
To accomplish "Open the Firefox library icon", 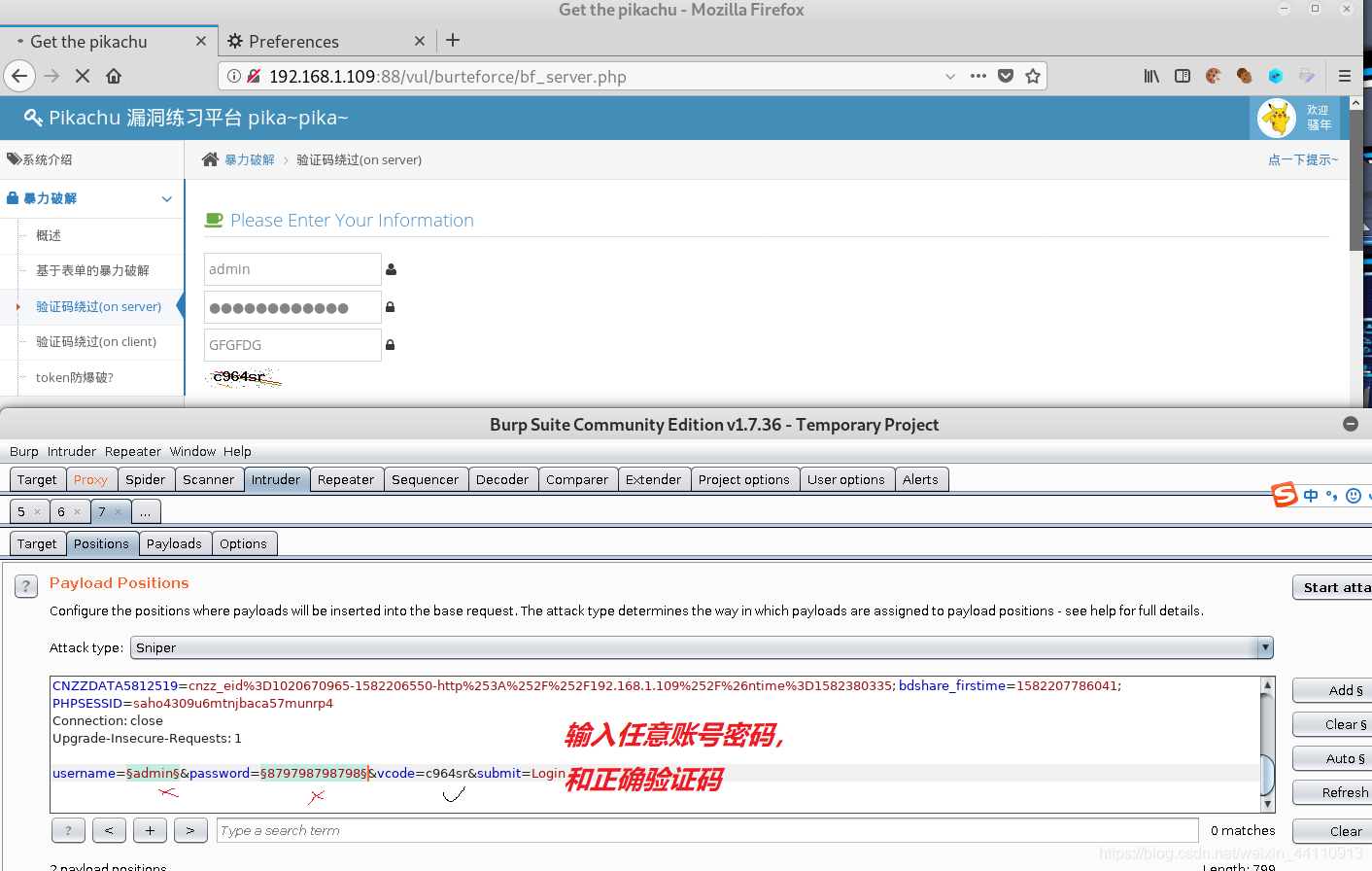I will tap(1151, 76).
